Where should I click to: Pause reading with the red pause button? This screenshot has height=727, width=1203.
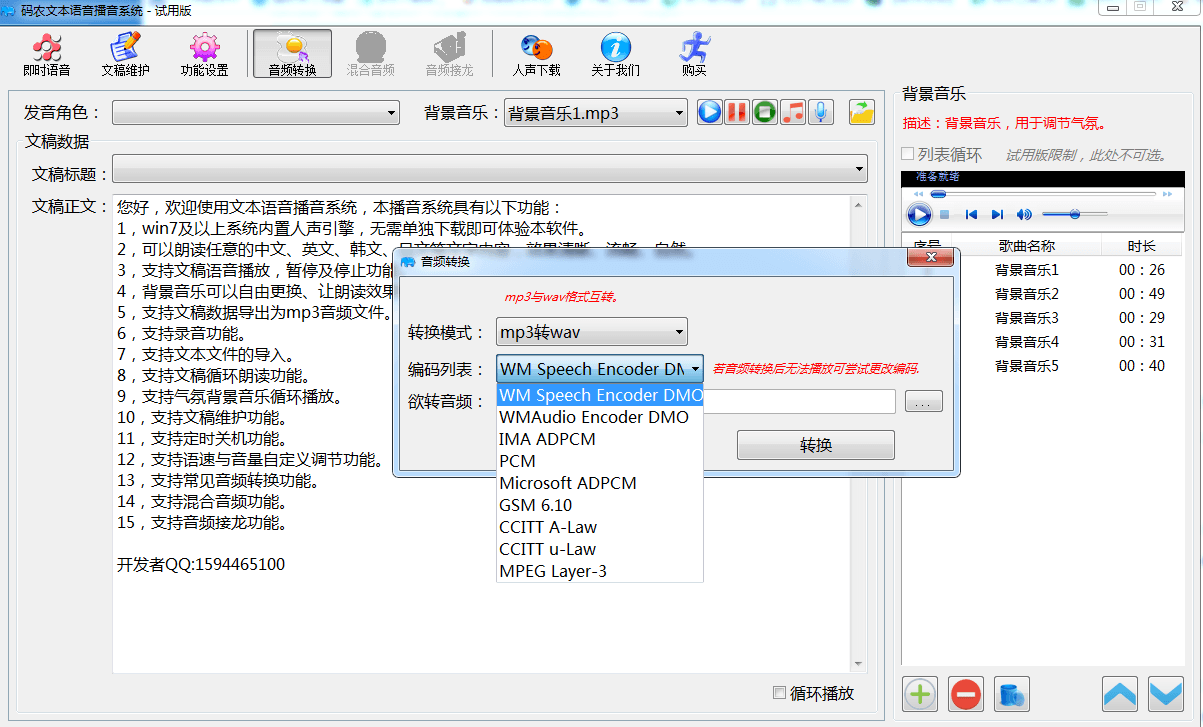(737, 112)
